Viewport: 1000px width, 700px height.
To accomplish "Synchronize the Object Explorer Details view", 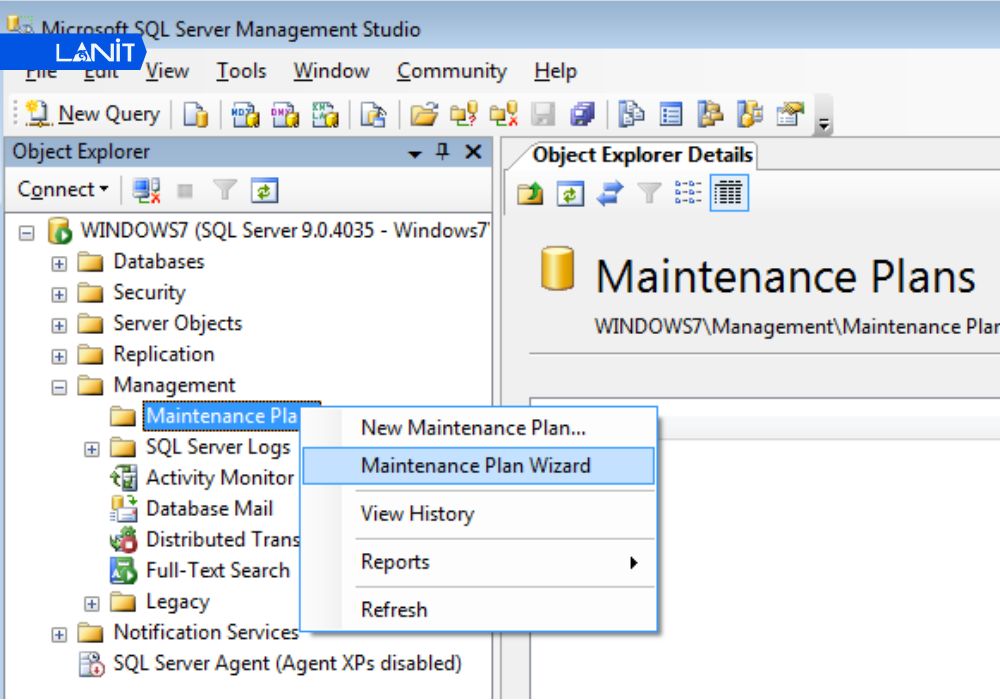I will (x=609, y=192).
